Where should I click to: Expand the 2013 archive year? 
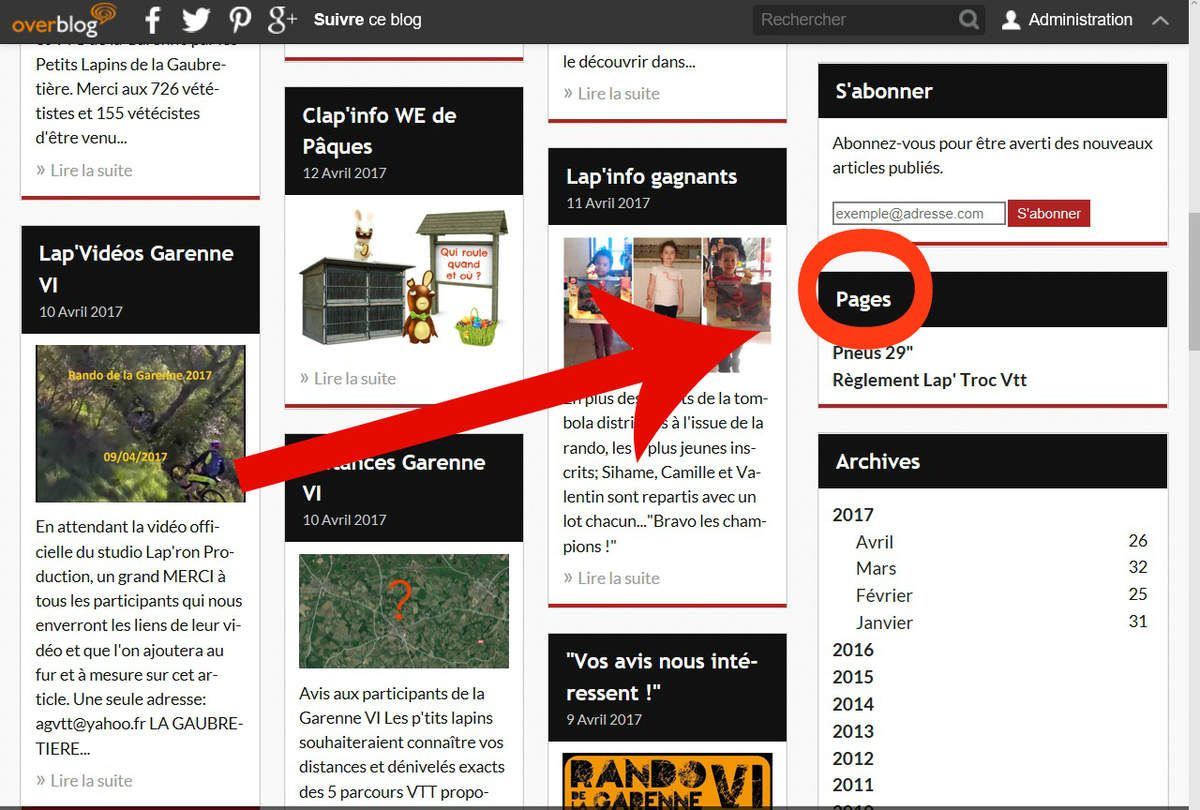point(853,731)
